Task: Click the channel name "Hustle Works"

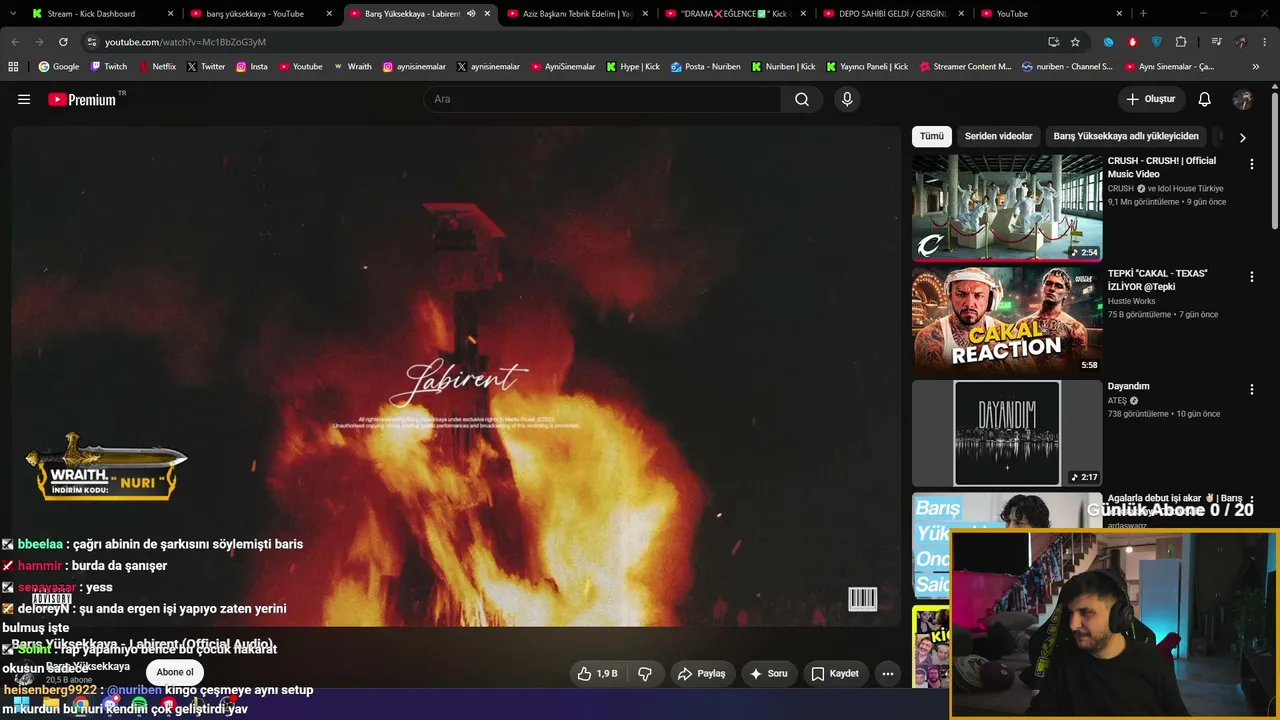Action: pos(1131,301)
